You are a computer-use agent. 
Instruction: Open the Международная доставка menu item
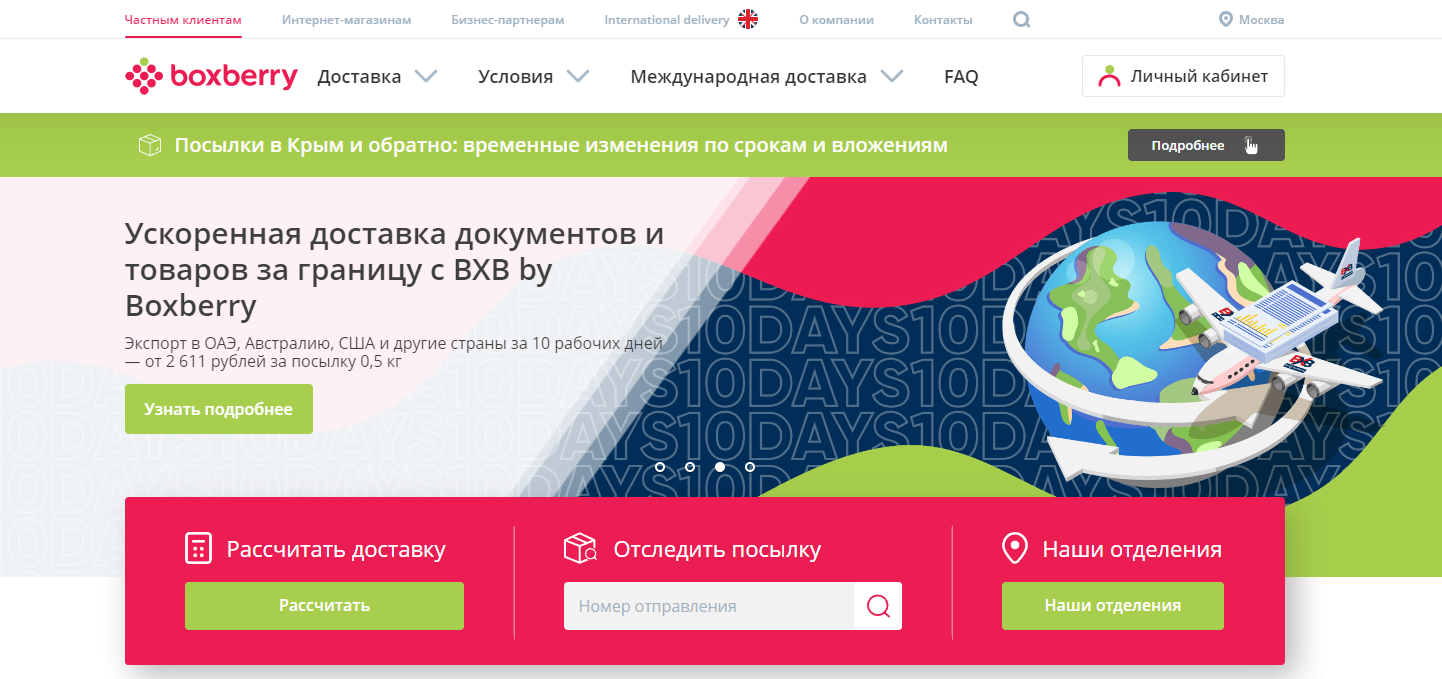(748, 77)
